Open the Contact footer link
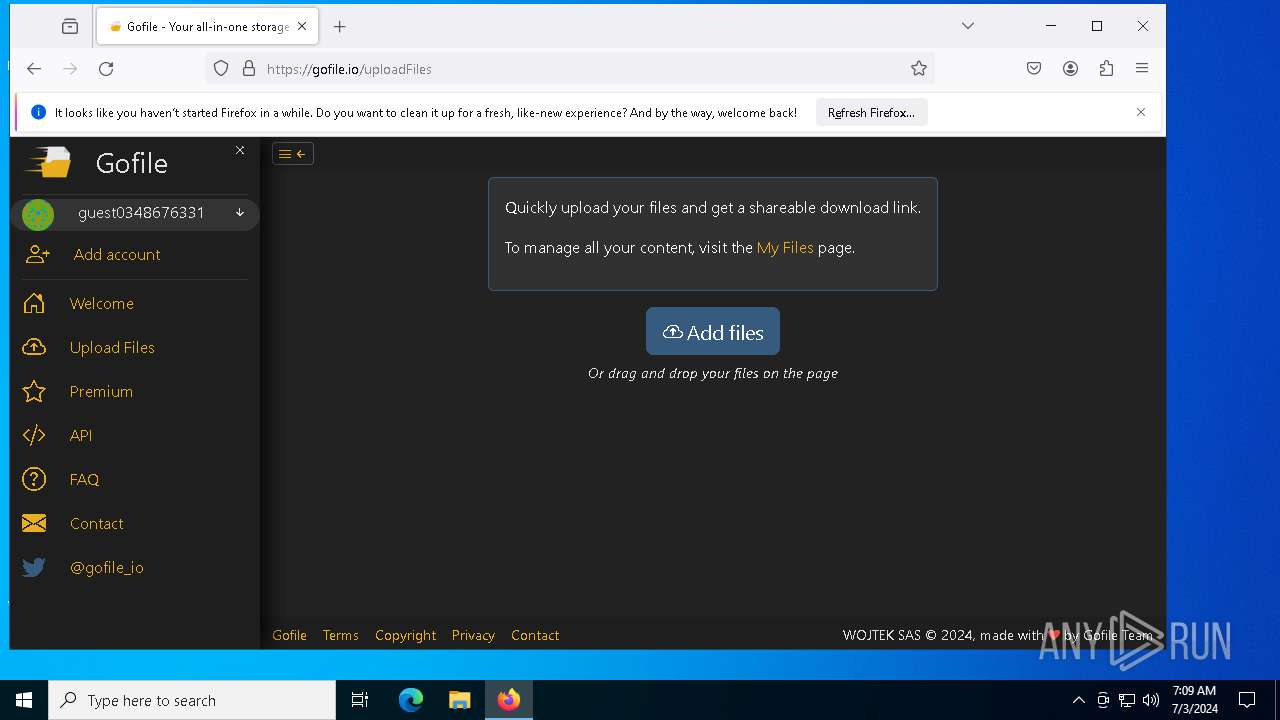 (x=535, y=636)
